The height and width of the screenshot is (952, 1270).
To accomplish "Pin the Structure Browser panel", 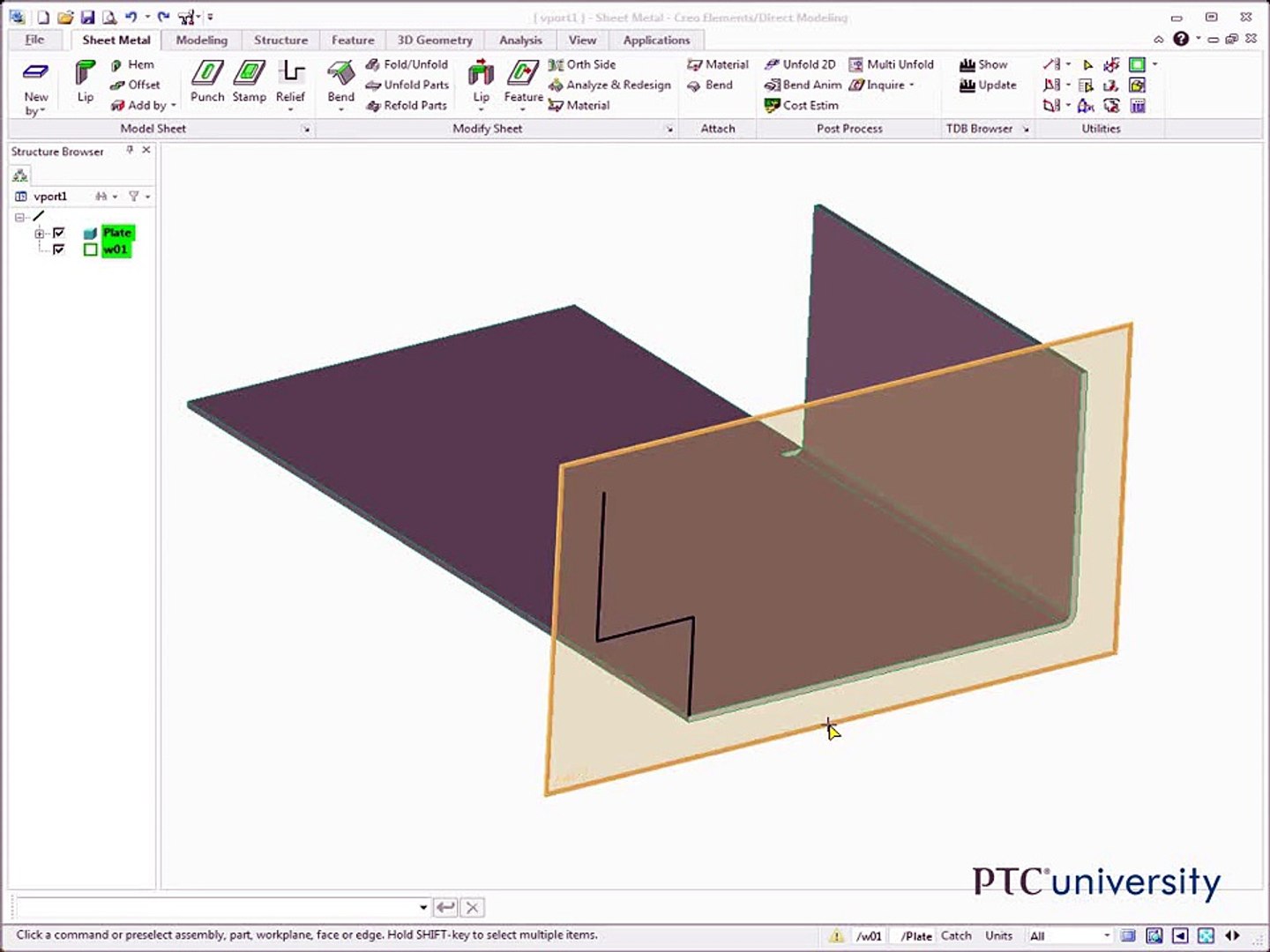I will (x=130, y=151).
